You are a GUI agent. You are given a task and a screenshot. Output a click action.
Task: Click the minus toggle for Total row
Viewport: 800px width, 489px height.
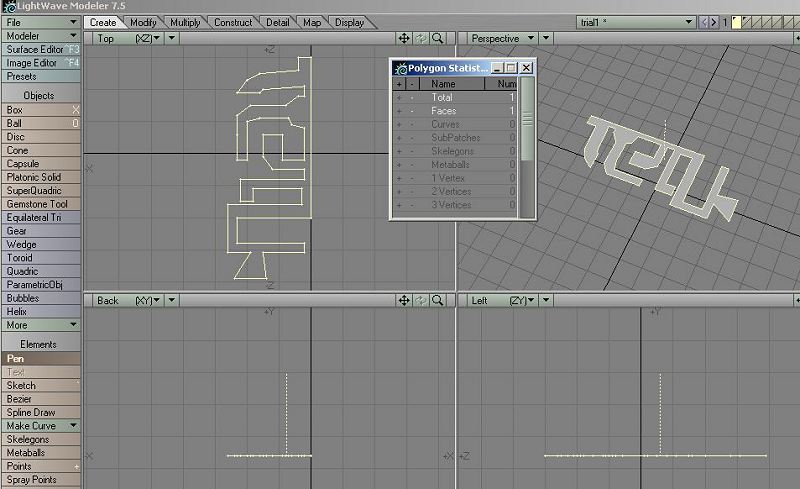411,98
